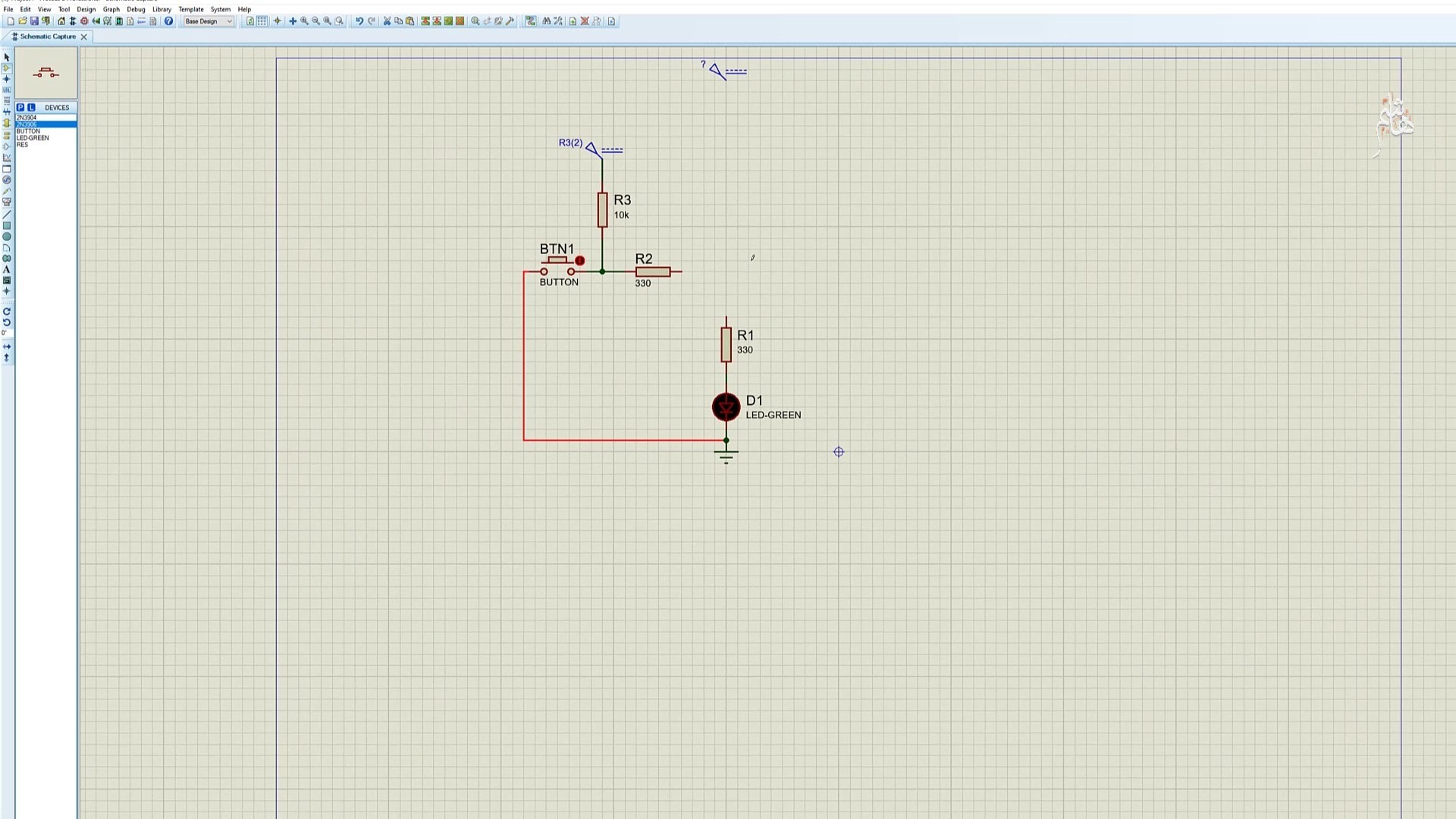Image resolution: width=1456 pixels, height=819 pixels.
Task: Choose the Terminals mode tool
Action: [x=7, y=136]
